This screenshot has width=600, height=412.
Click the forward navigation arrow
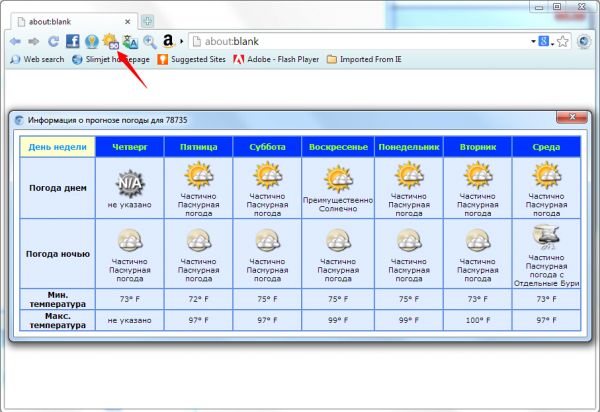coord(34,41)
